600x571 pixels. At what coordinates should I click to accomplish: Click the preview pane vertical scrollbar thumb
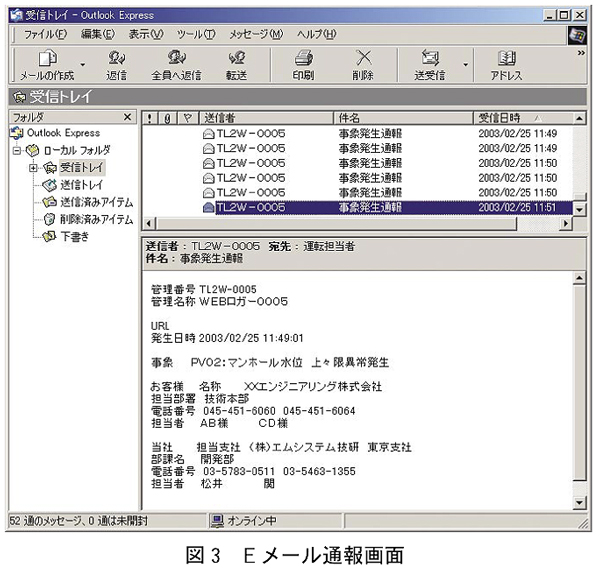point(580,383)
